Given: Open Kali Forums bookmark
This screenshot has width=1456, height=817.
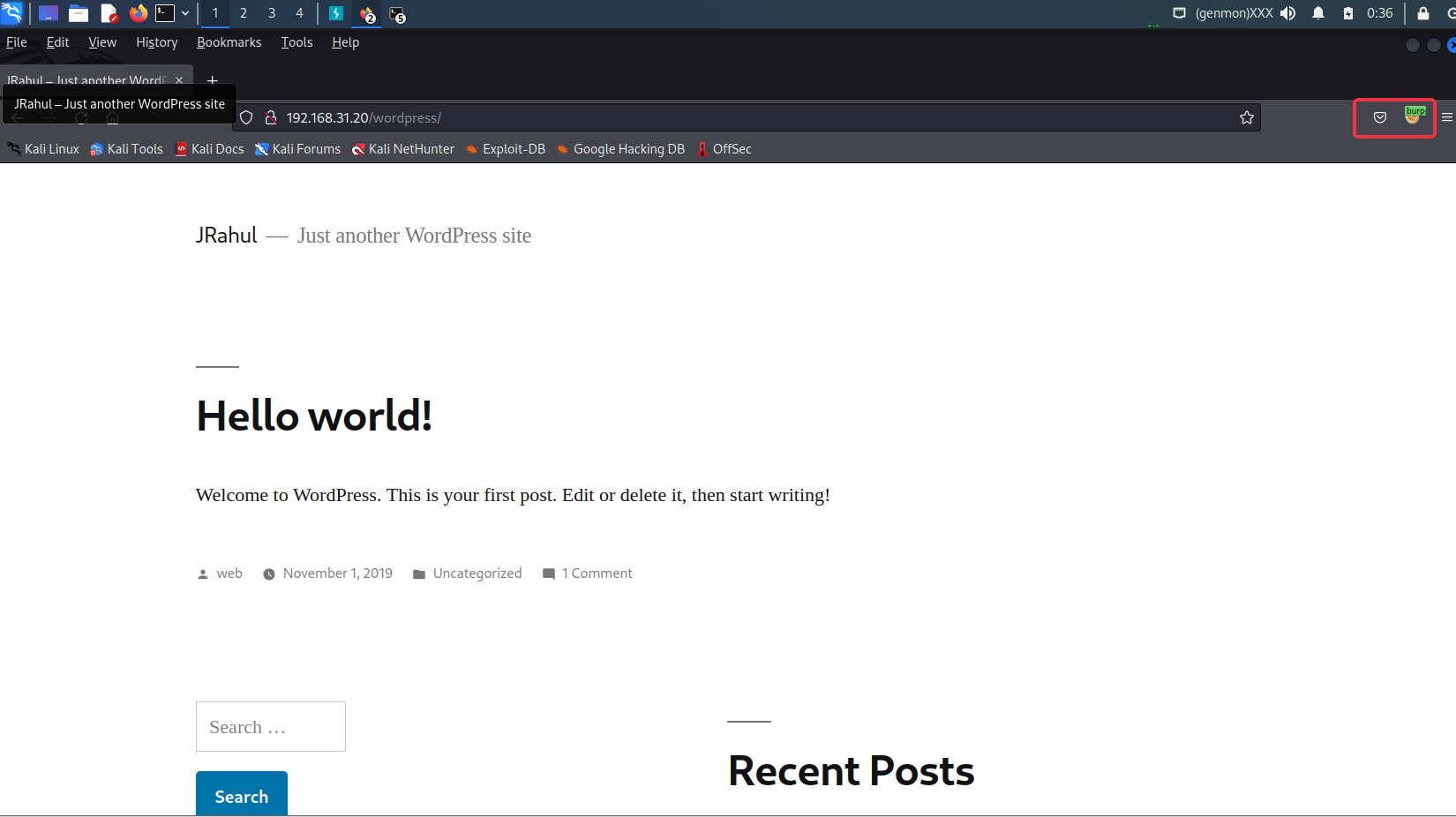Looking at the screenshot, I should coord(297,149).
